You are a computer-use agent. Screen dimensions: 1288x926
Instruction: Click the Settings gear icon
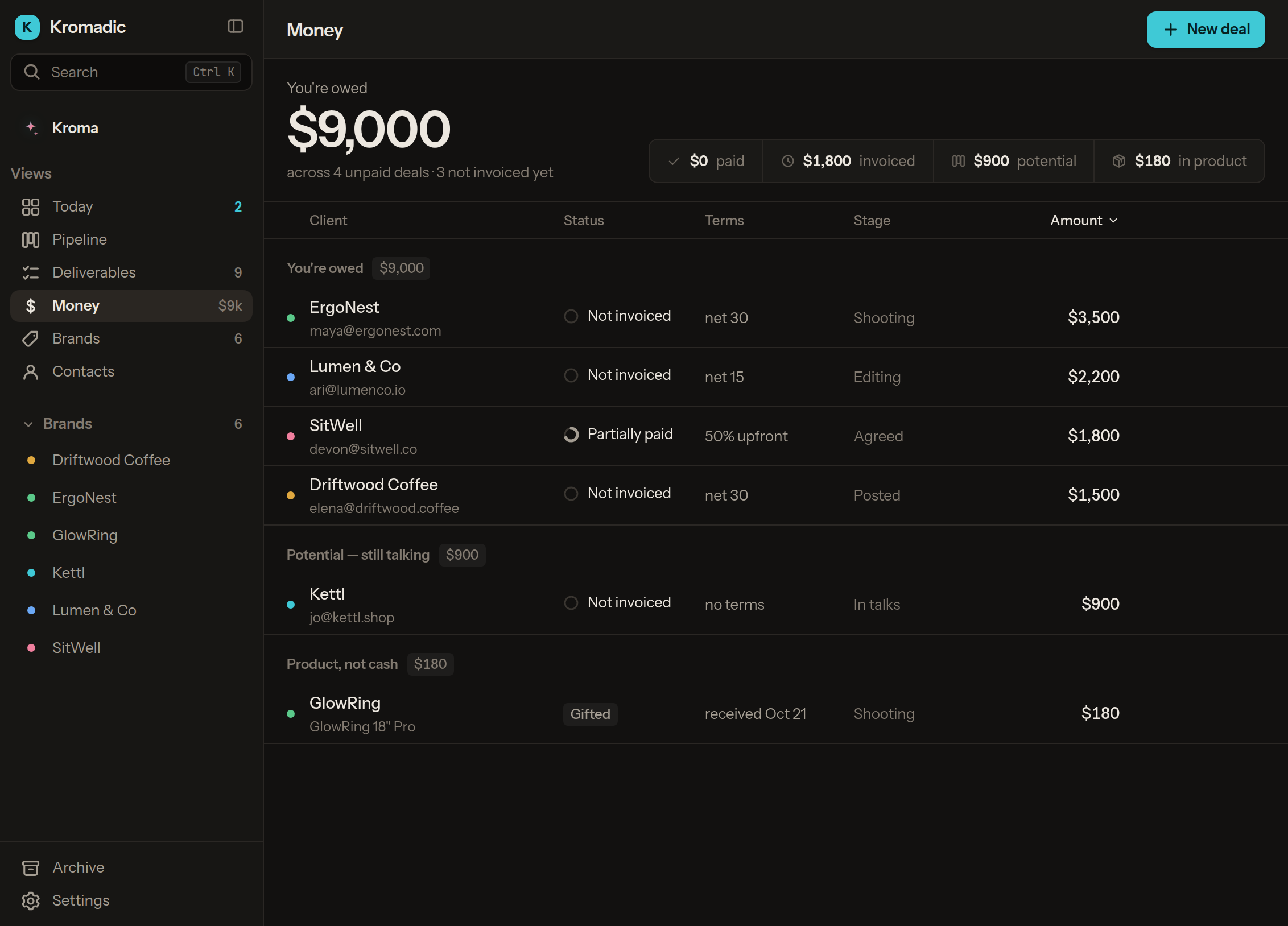click(x=31, y=900)
